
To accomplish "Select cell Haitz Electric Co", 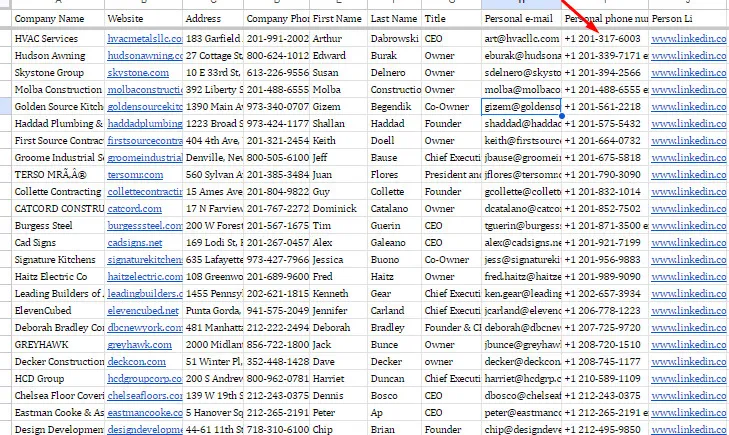I will (x=58, y=277).
